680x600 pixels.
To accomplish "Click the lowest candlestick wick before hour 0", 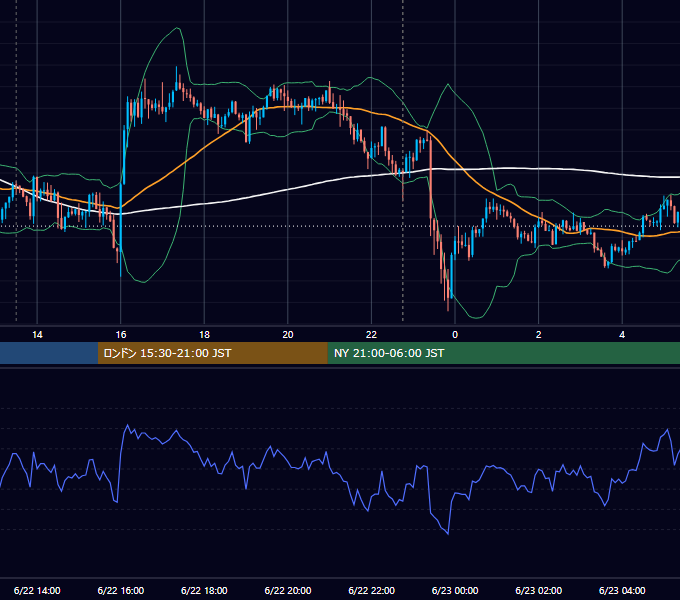I will click(x=448, y=306).
